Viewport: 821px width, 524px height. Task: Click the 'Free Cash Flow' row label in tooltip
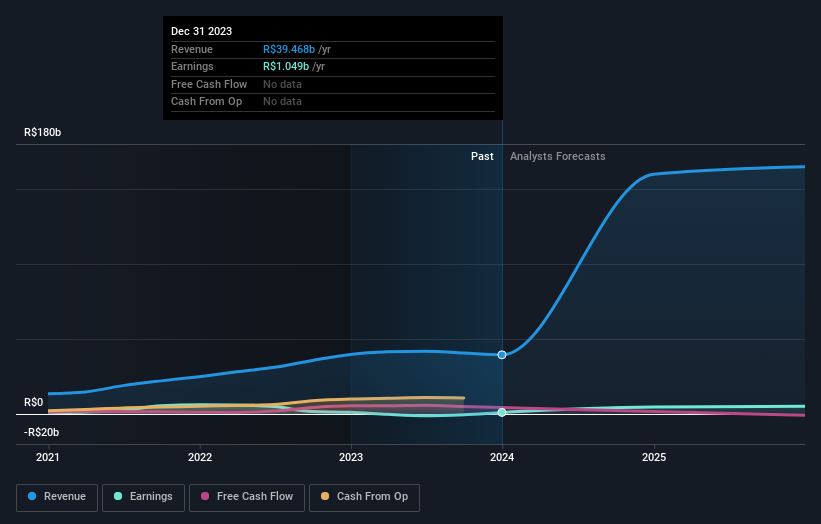(209, 84)
